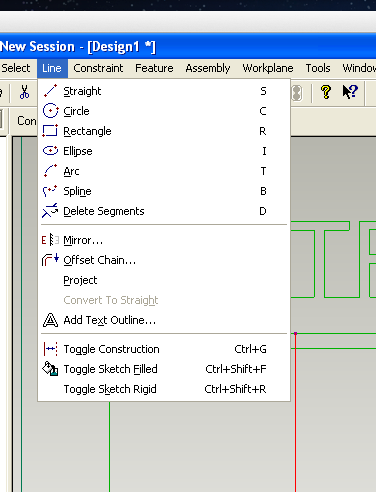Click the Ellipse tool icon
Screen dimensions: 376x492
point(50,151)
